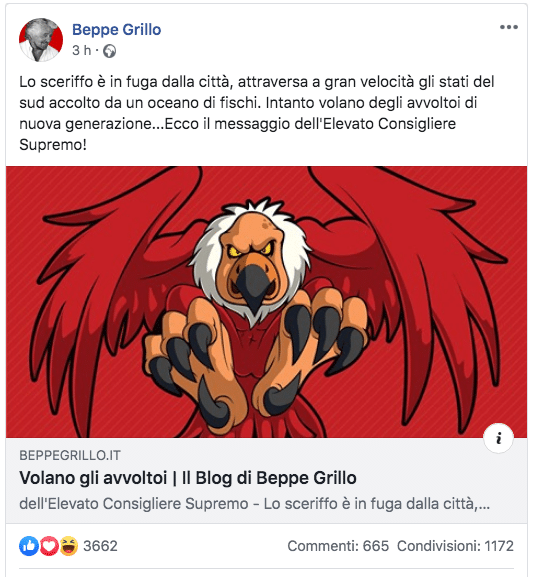538x577 pixels.
Task: Open Beppe Grillo's round profile picture
Action: pos(41,40)
